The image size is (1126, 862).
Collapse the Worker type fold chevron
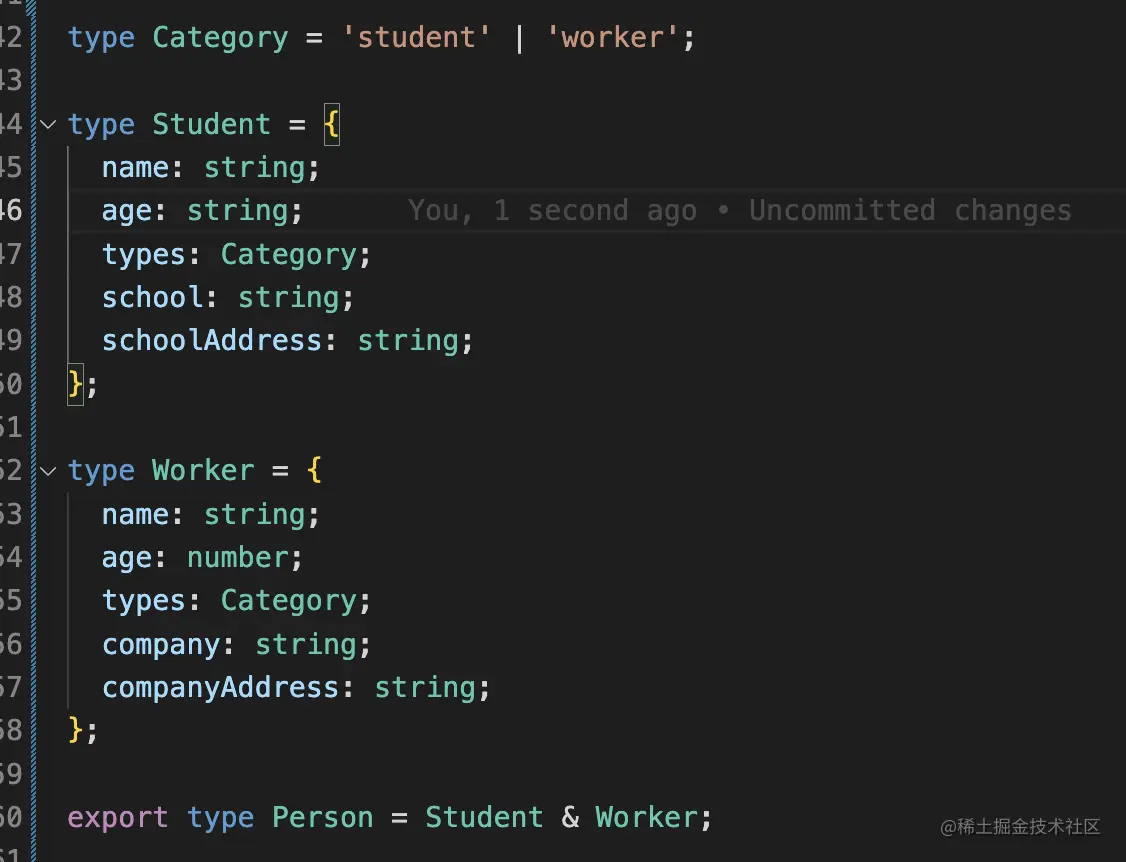click(x=48, y=471)
